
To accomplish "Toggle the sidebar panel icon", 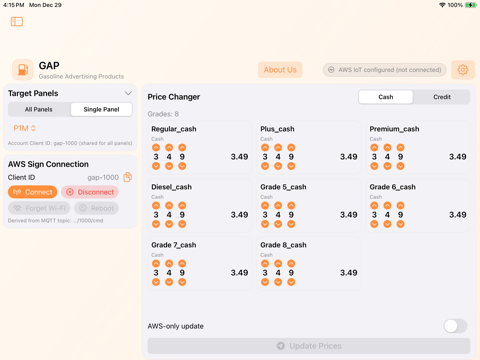I will point(17,22).
